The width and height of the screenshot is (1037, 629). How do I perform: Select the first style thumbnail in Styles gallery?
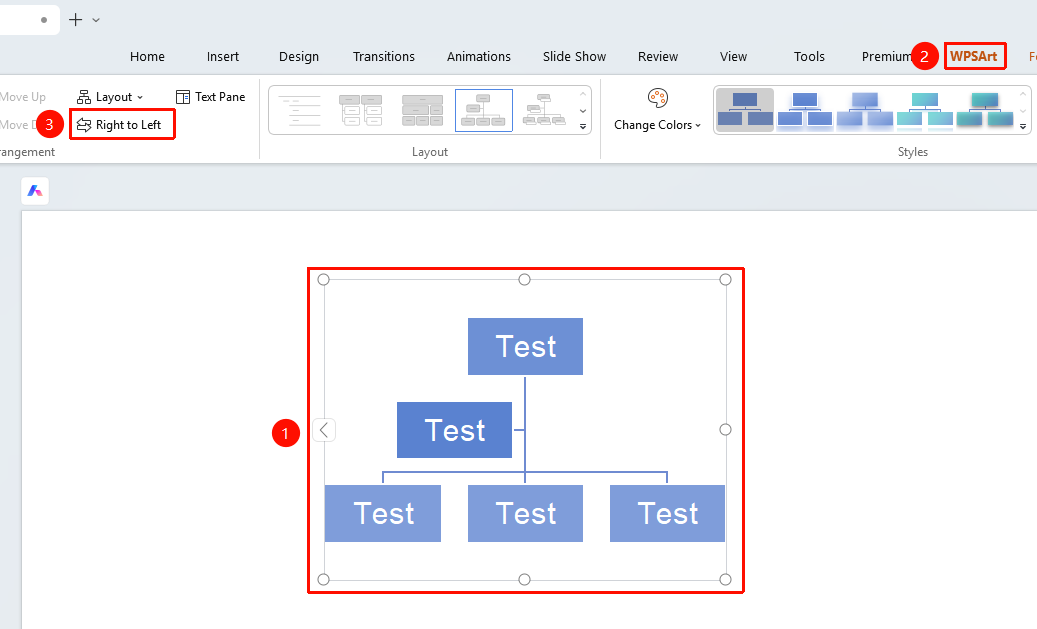[745, 110]
